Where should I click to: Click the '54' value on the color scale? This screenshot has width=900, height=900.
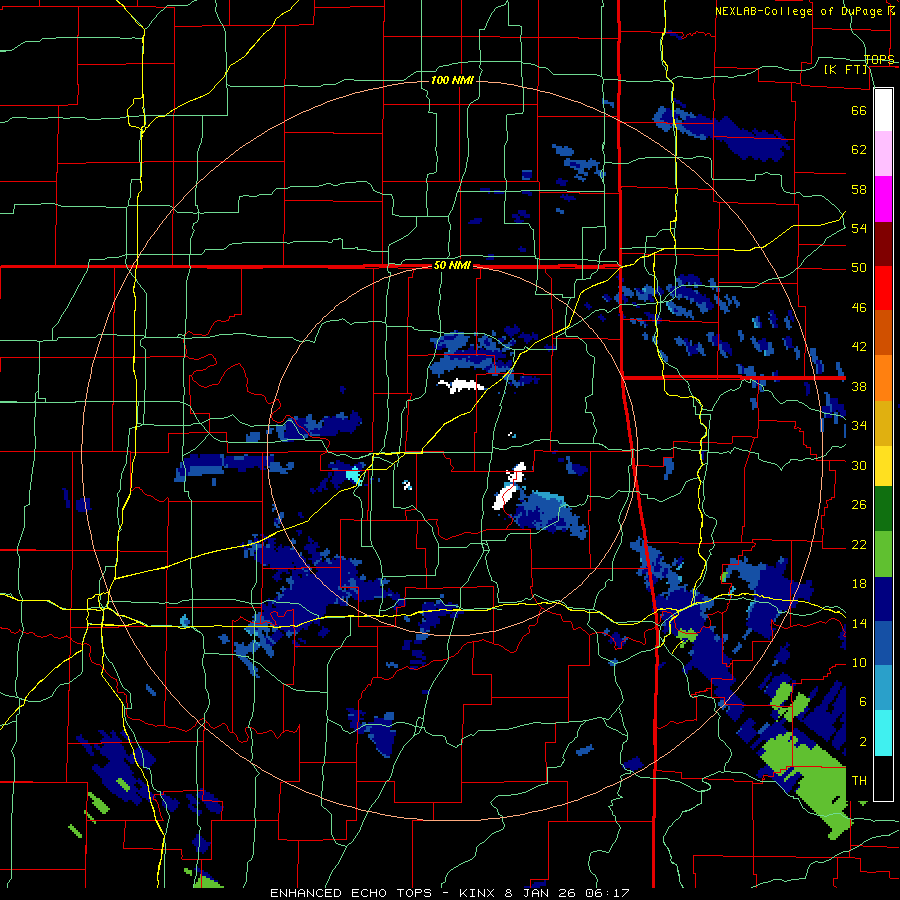tap(859, 228)
